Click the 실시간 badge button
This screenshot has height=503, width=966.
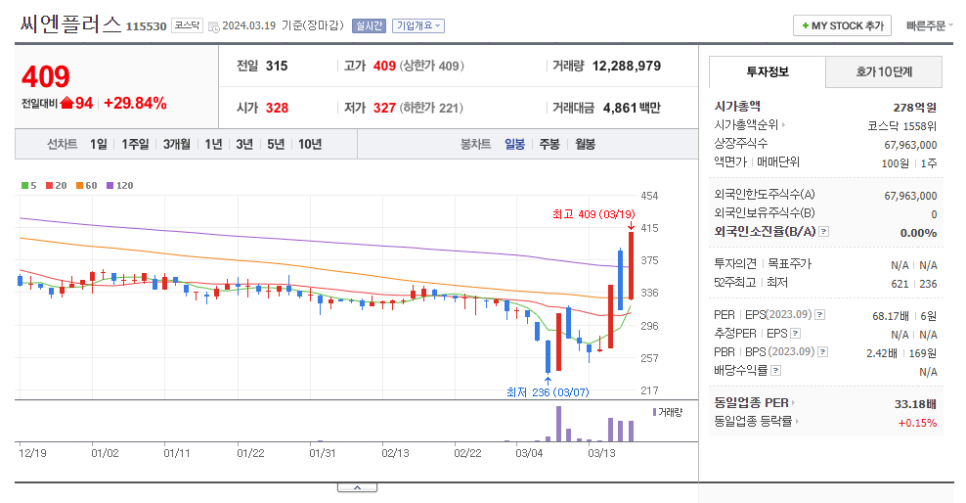tap(368, 26)
